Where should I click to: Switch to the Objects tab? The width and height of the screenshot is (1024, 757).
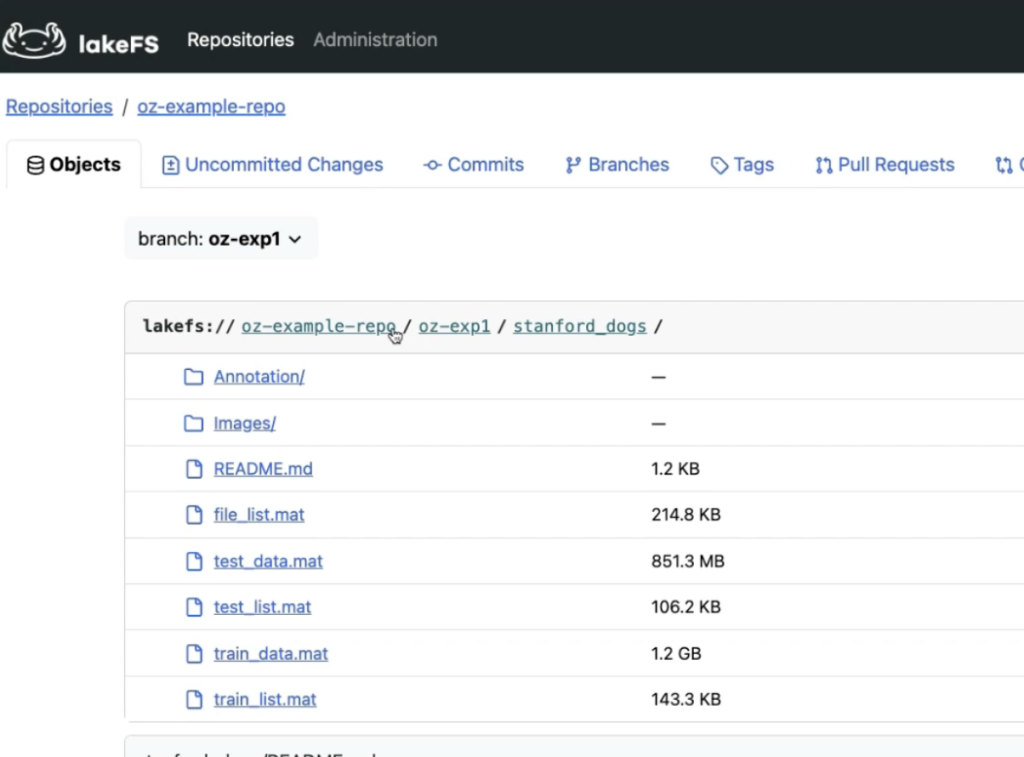coord(74,165)
